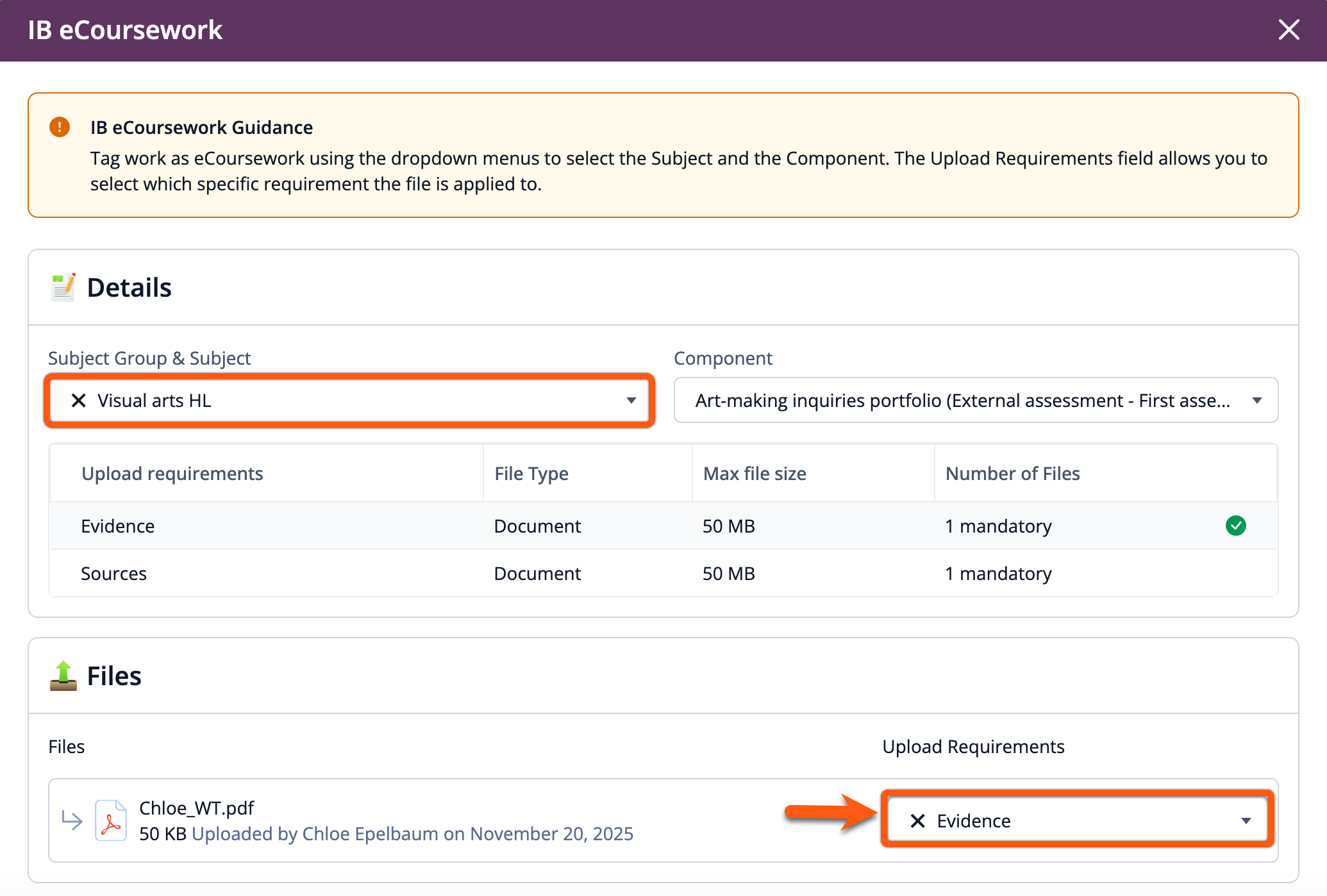This screenshot has width=1327, height=896.
Task: Open the Chloe_WT.pdf file link
Action: coord(197,808)
